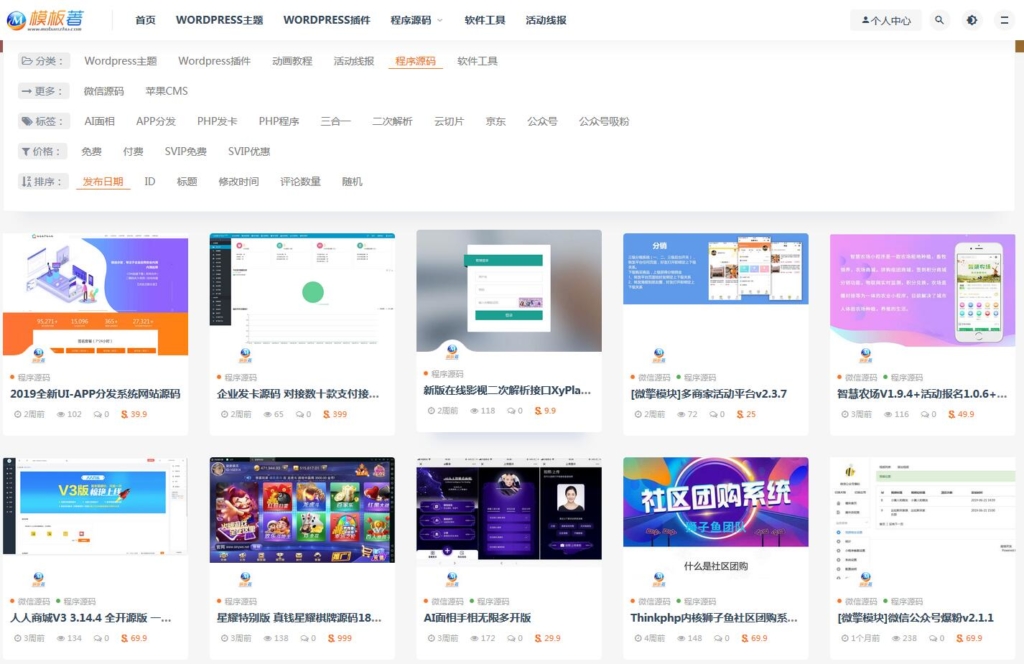Viewport: 1024px width, 664px height.
Task: Filter by 微信源码 in 更多 row
Action: (104, 91)
